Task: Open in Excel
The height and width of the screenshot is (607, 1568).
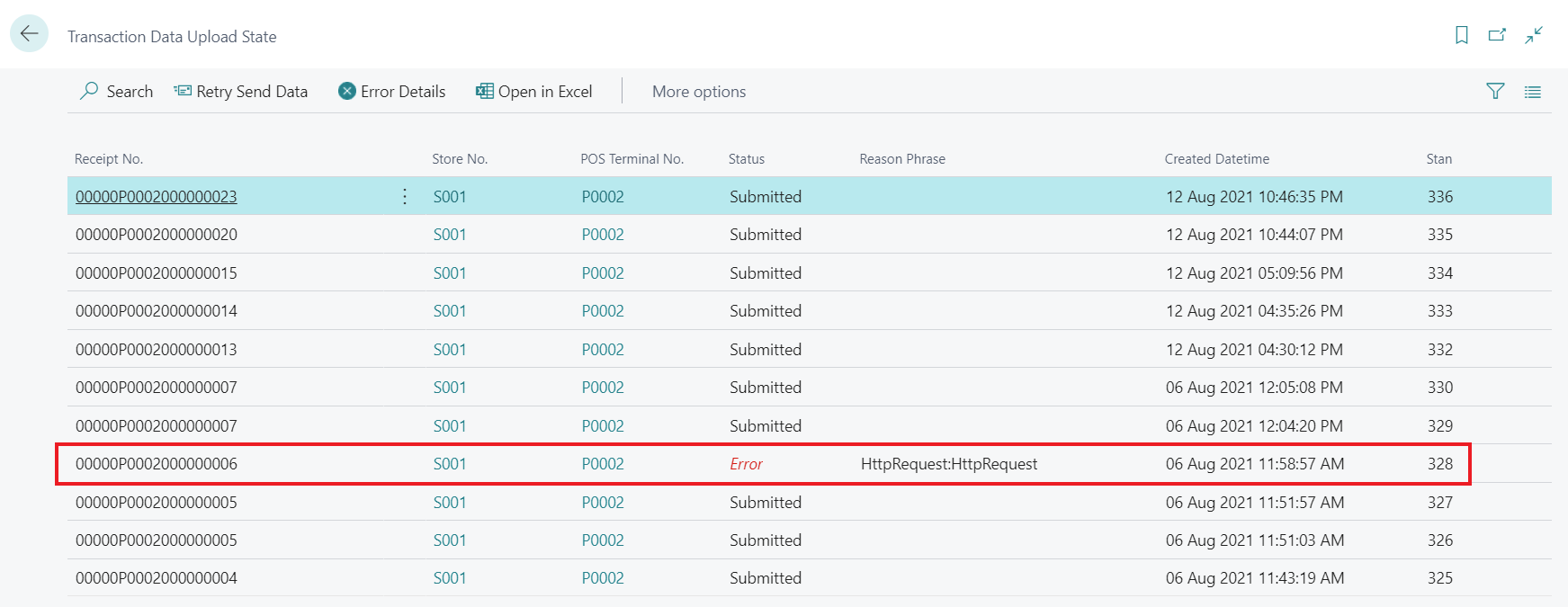Action: tap(534, 91)
